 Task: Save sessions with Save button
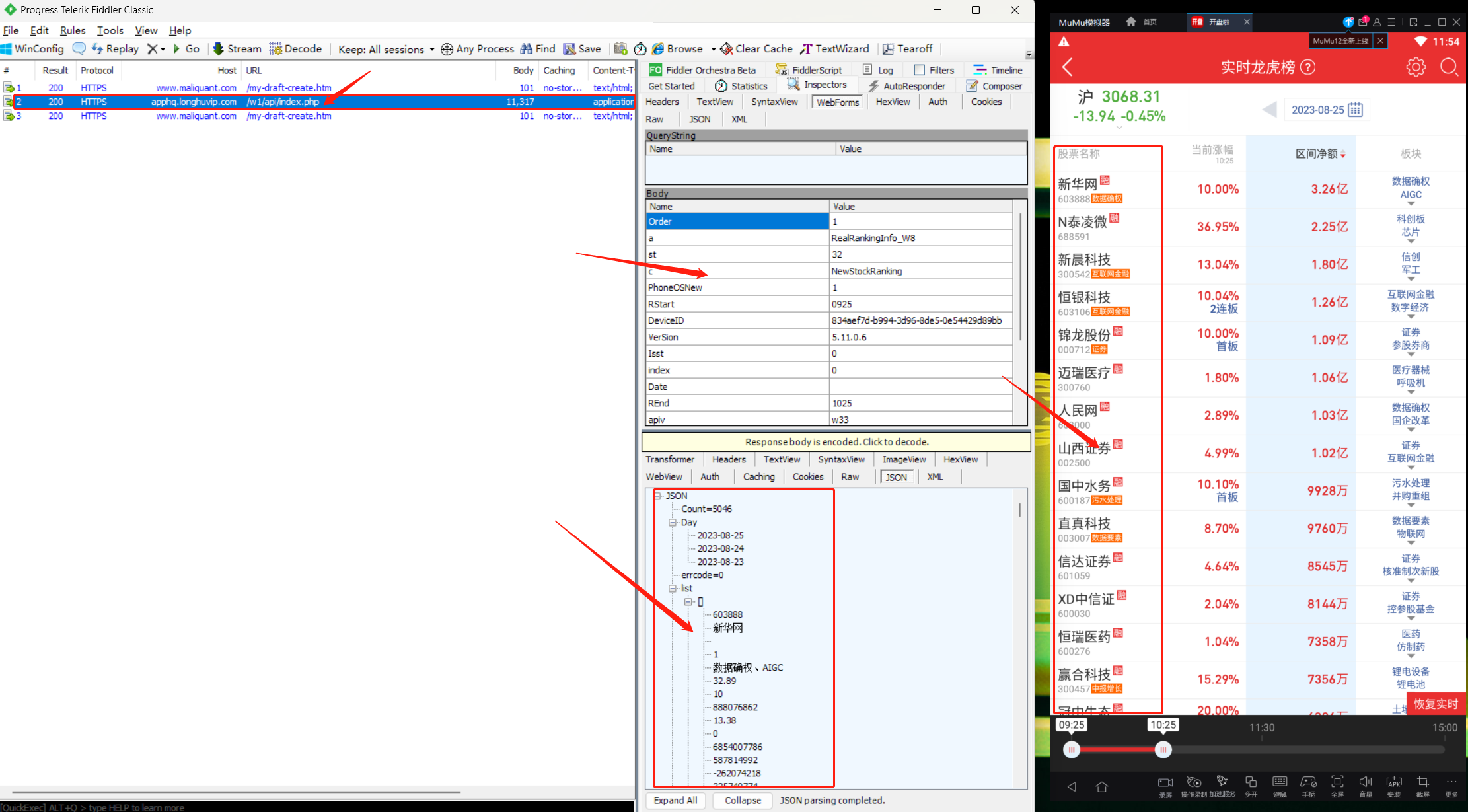click(582, 49)
